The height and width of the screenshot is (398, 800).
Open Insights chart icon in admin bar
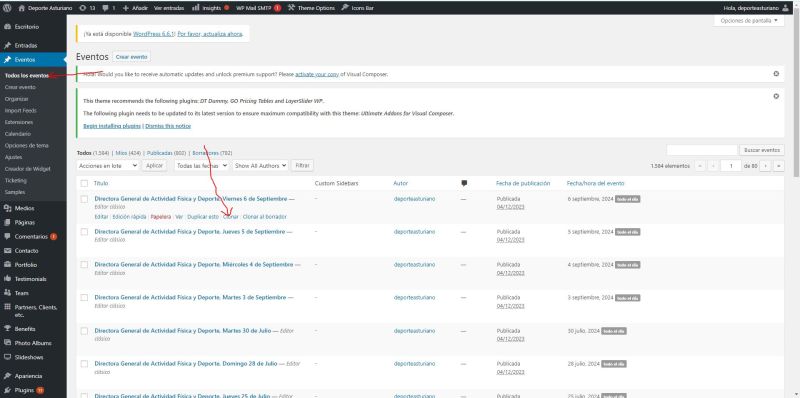[195, 8]
